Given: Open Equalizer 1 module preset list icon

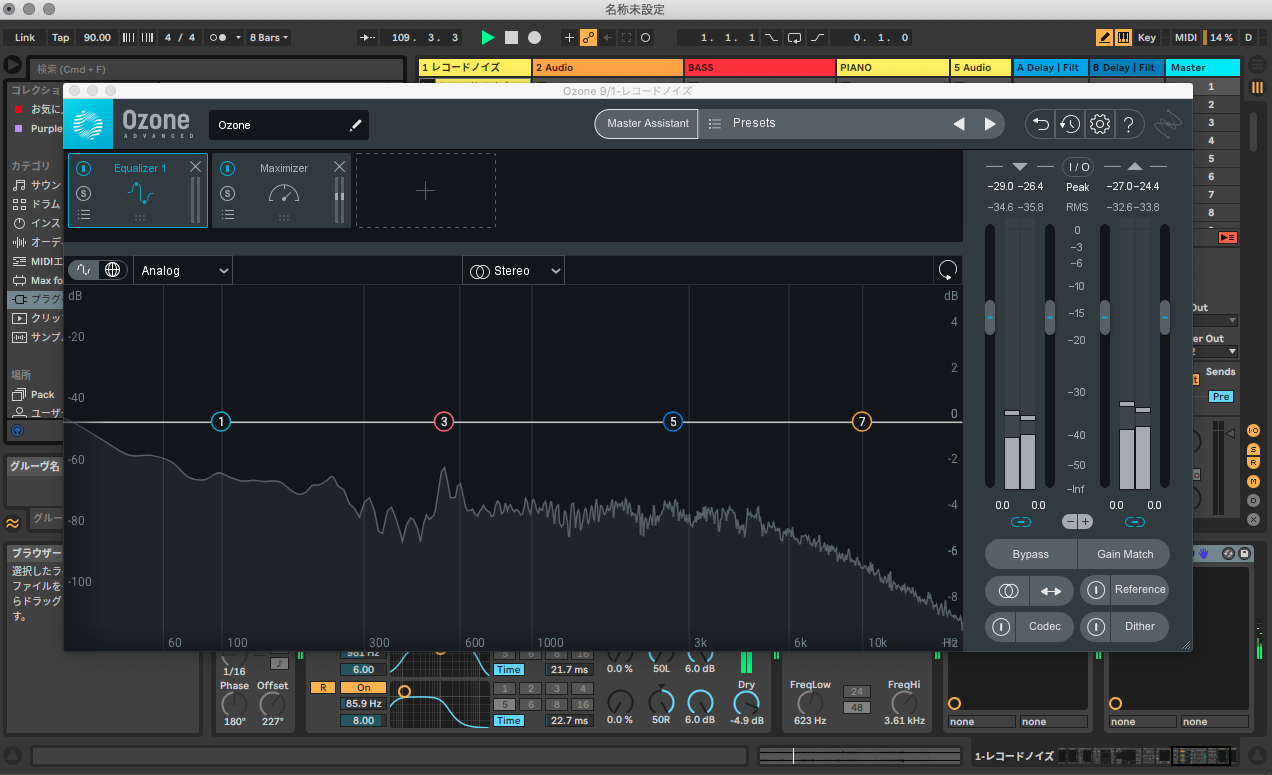Looking at the screenshot, I should point(84,214).
